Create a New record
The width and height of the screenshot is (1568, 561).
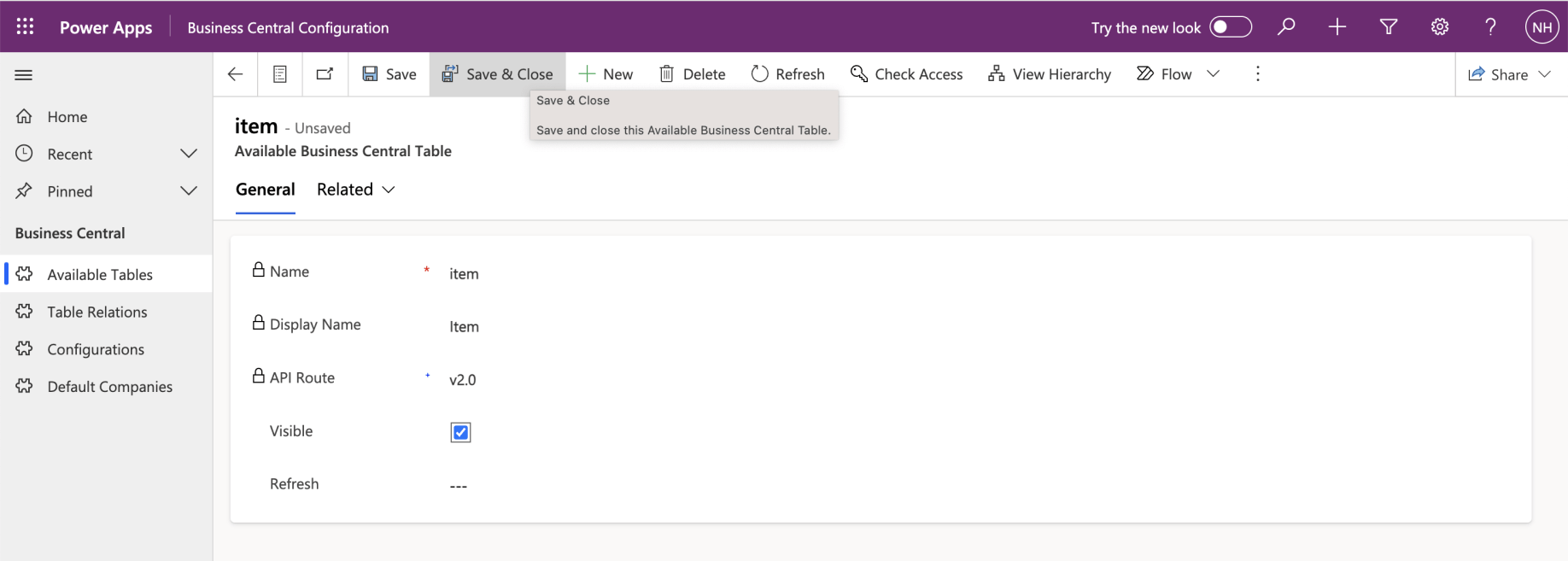click(606, 73)
